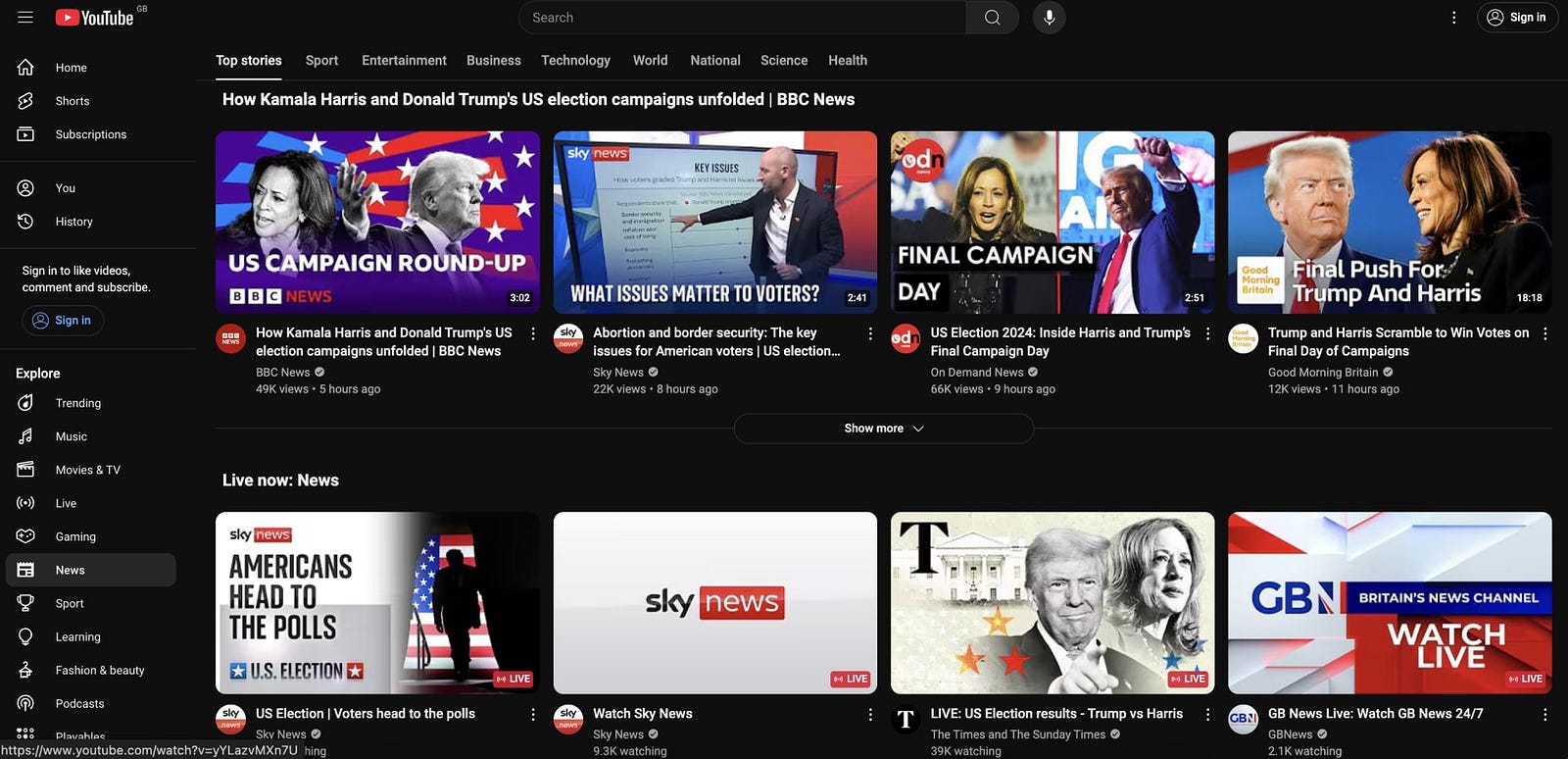Image resolution: width=1568 pixels, height=759 pixels.
Task: Open On Demand News channel avatar
Action: (906, 339)
